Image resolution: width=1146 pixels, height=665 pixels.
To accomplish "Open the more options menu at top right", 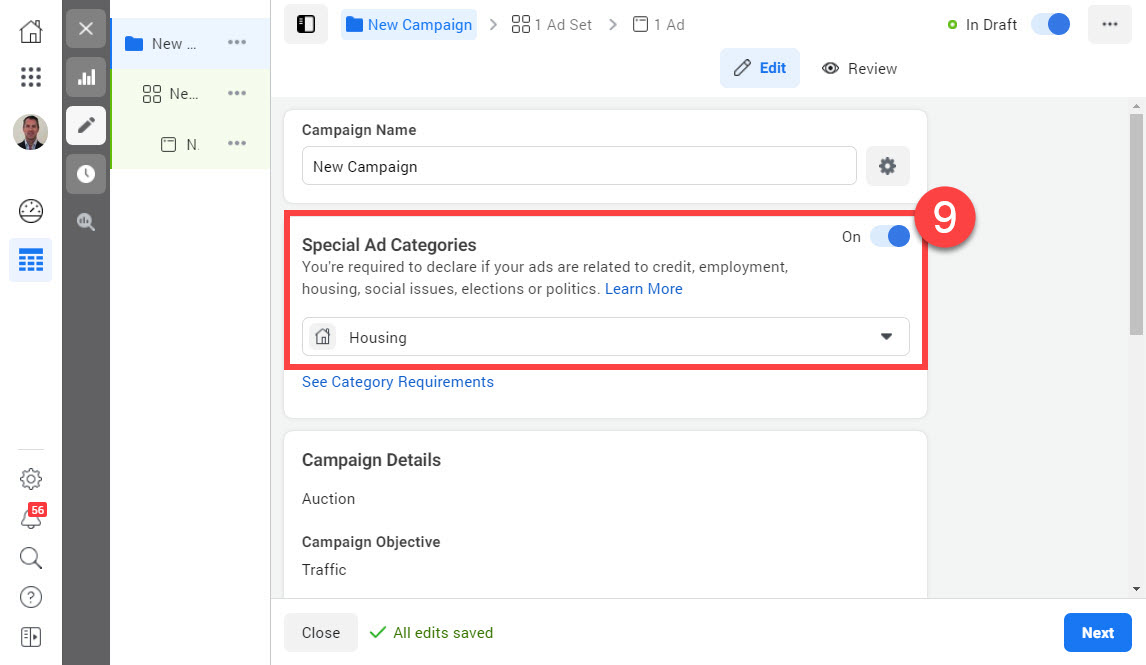I will tap(1109, 23).
